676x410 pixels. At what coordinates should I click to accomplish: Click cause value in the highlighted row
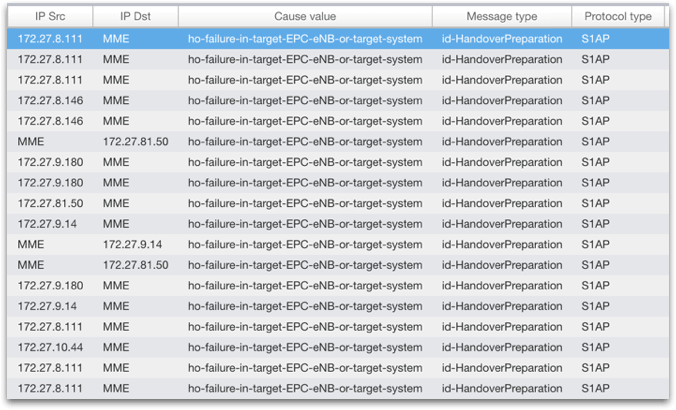tap(305, 38)
